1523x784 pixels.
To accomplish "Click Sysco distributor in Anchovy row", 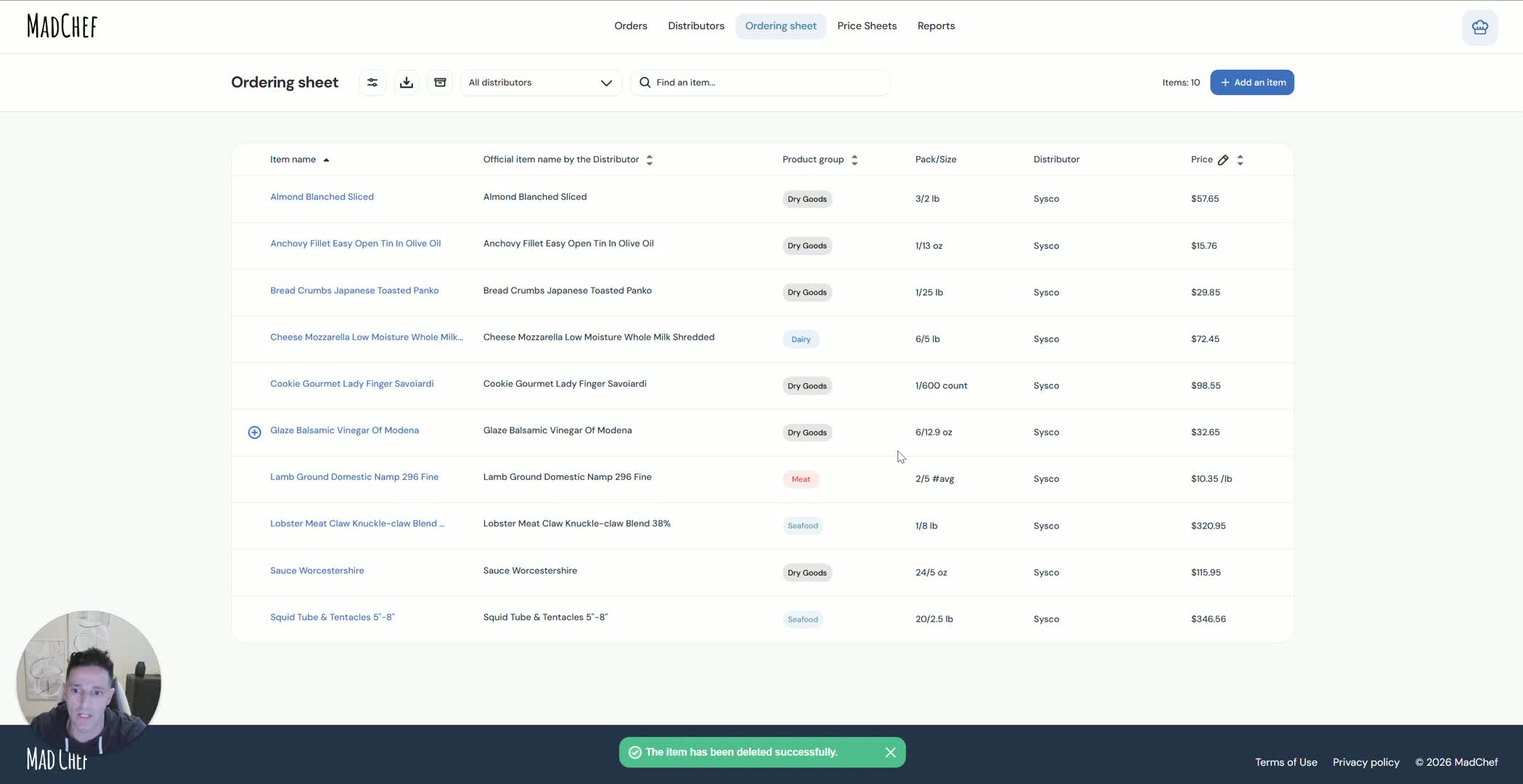I will point(1046,246).
